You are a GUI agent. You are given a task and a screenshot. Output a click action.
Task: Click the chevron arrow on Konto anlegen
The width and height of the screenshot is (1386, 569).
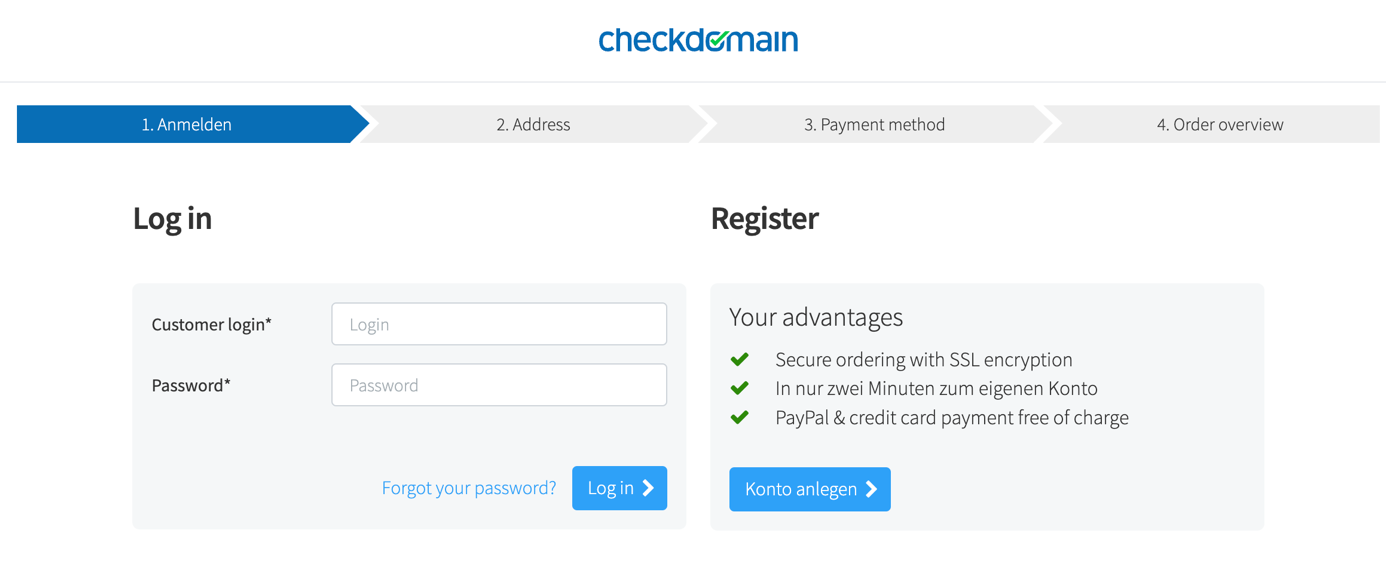point(872,489)
